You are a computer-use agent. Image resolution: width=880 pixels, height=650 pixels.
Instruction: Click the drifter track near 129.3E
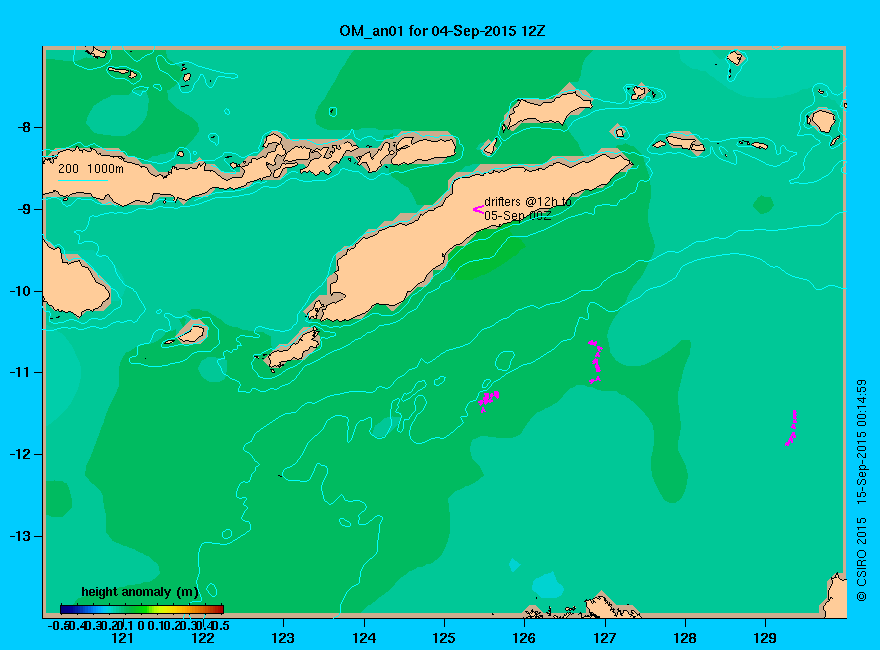click(791, 428)
